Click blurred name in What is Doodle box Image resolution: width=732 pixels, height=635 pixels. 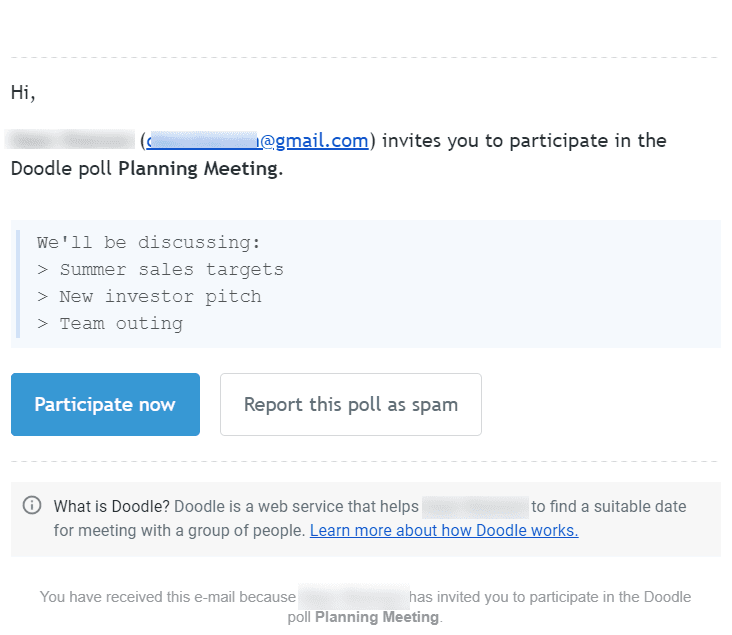(x=475, y=507)
